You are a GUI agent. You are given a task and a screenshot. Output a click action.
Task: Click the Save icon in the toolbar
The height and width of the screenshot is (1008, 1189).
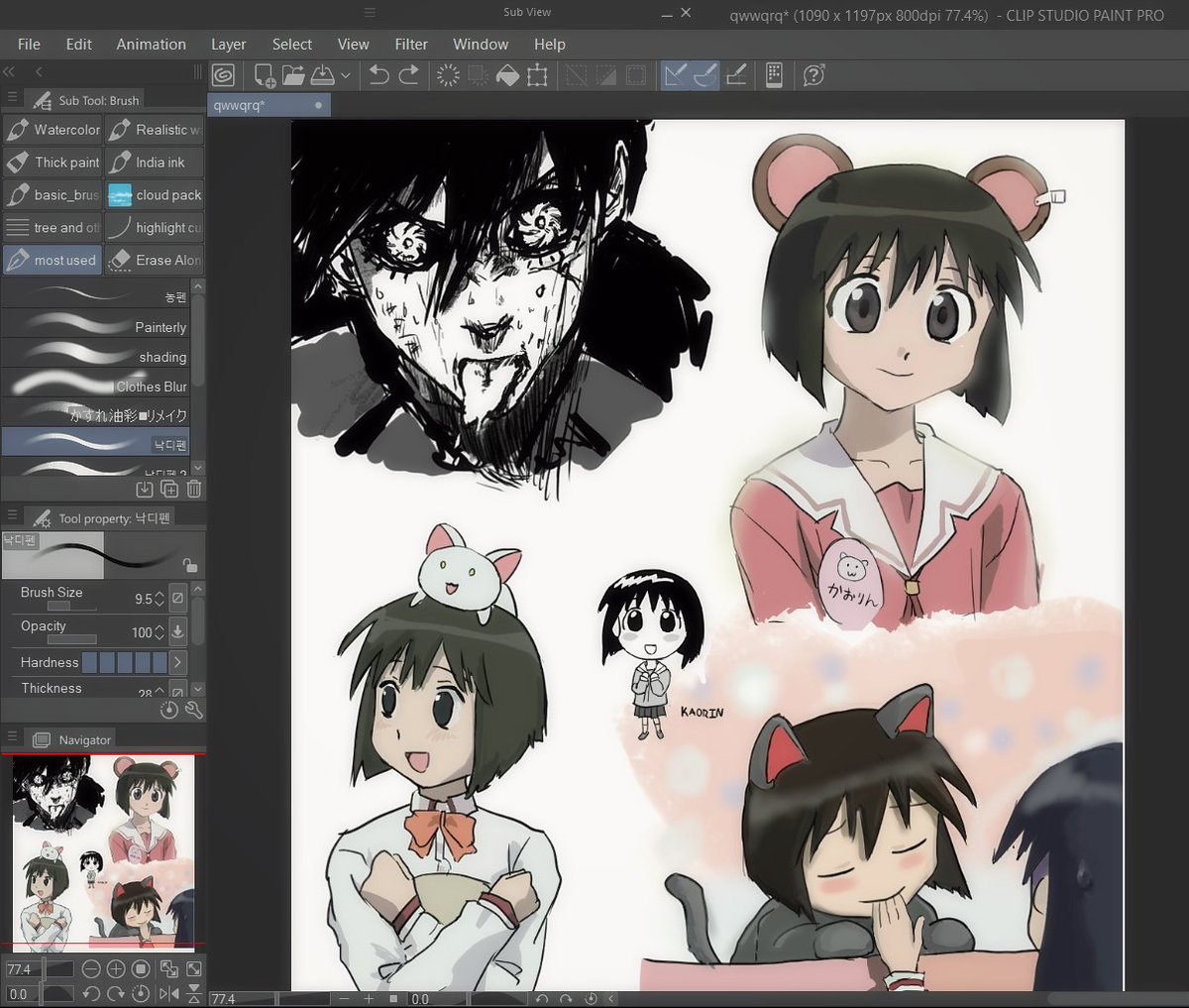coord(323,75)
